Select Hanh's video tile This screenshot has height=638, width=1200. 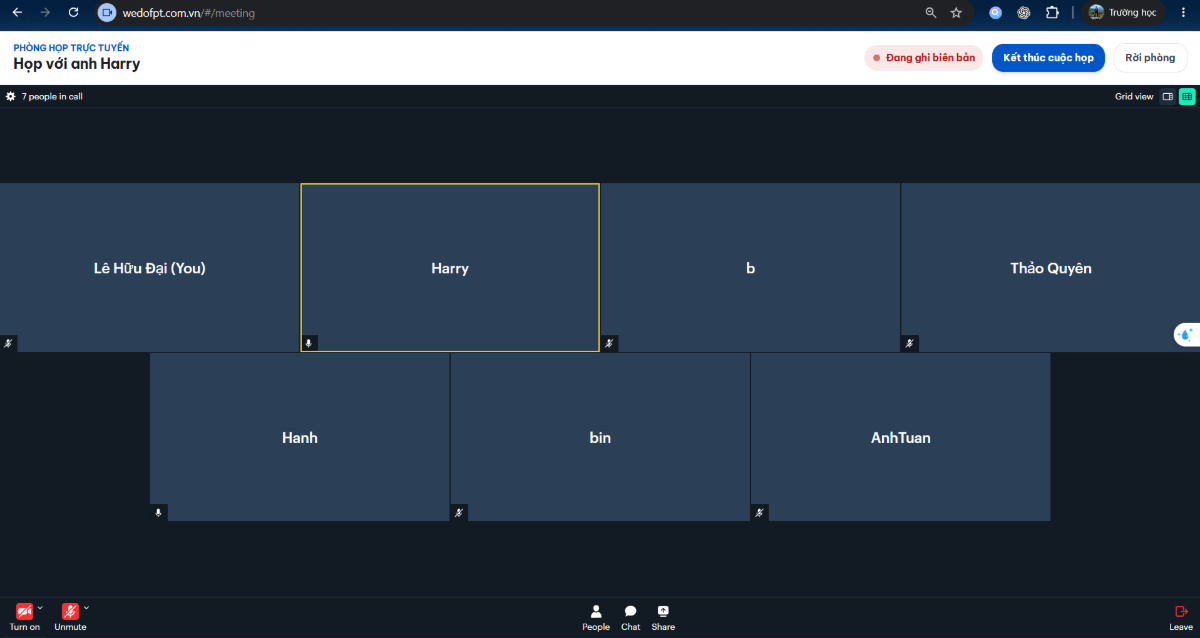click(300, 437)
